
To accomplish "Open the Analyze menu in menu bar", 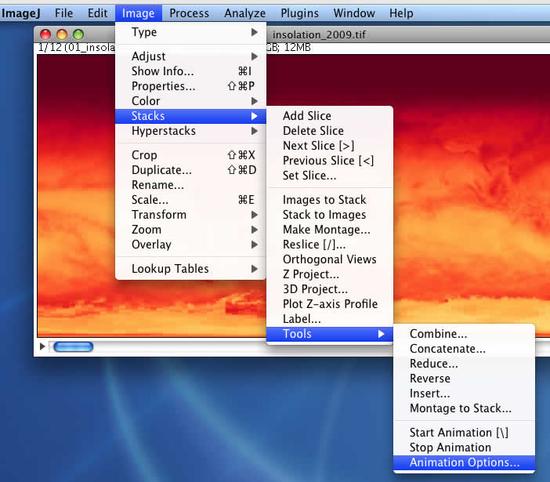I will tap(245, 13).
